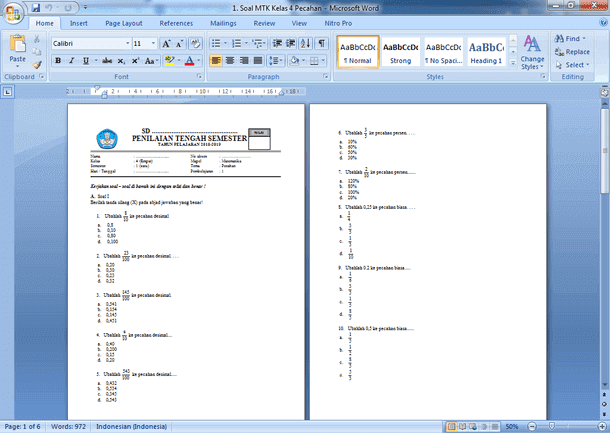Apply the Strong style
The image size is (610, 433).
[x=401, y=52]
